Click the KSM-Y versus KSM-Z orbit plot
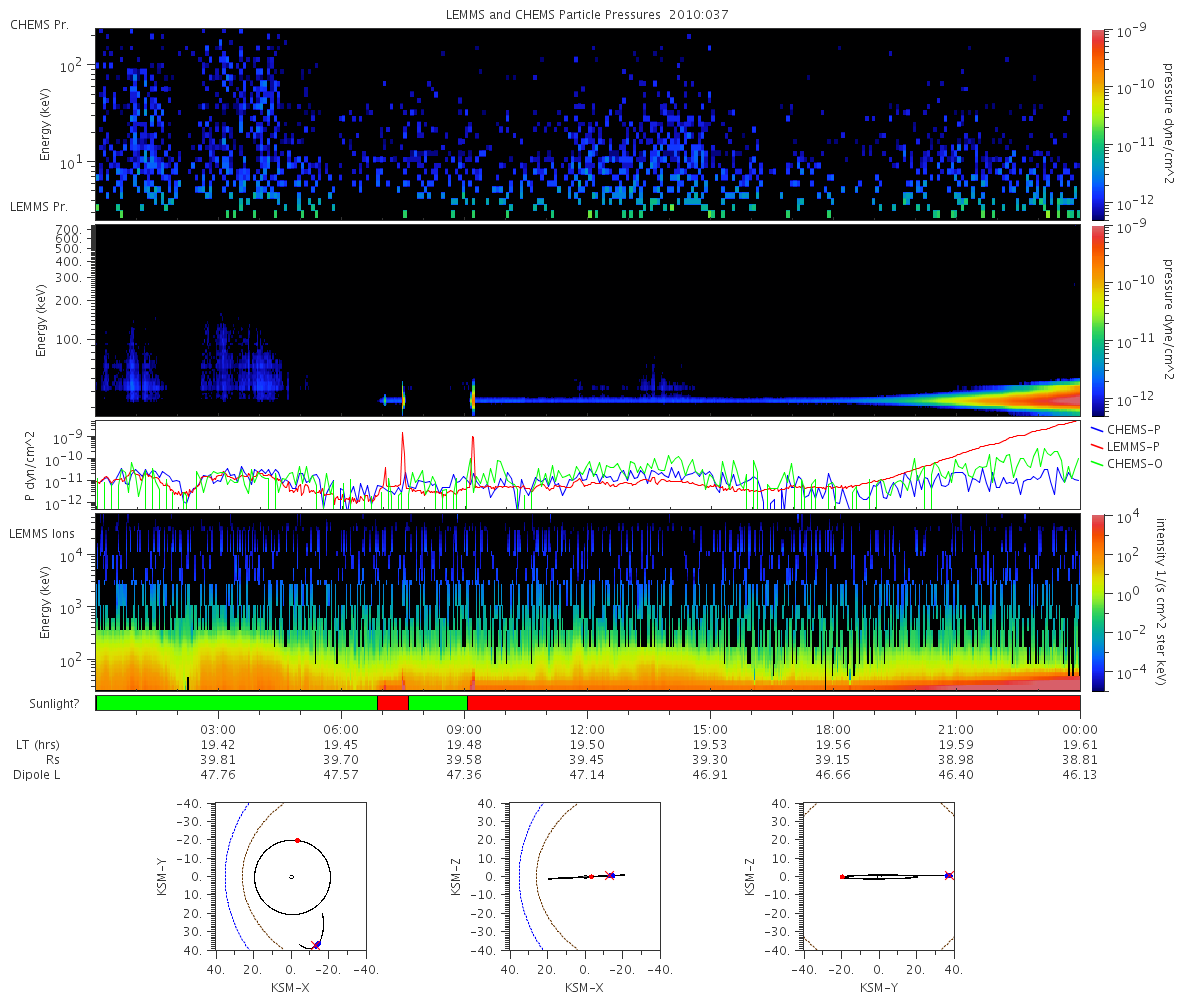This screenshot has height=1000, width=1200. point(879,877)
